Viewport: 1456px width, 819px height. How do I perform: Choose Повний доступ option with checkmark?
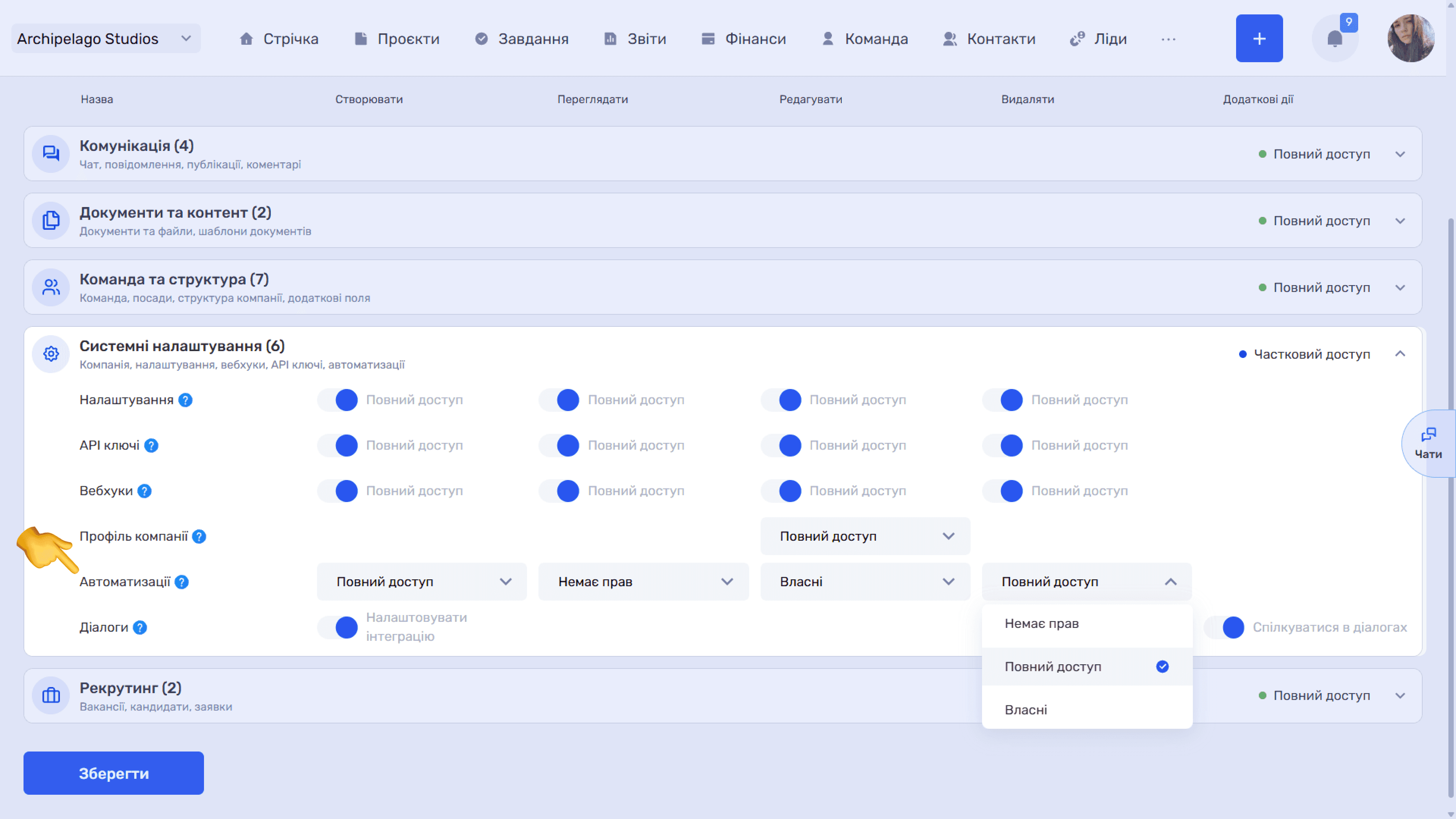(1087, 667)
